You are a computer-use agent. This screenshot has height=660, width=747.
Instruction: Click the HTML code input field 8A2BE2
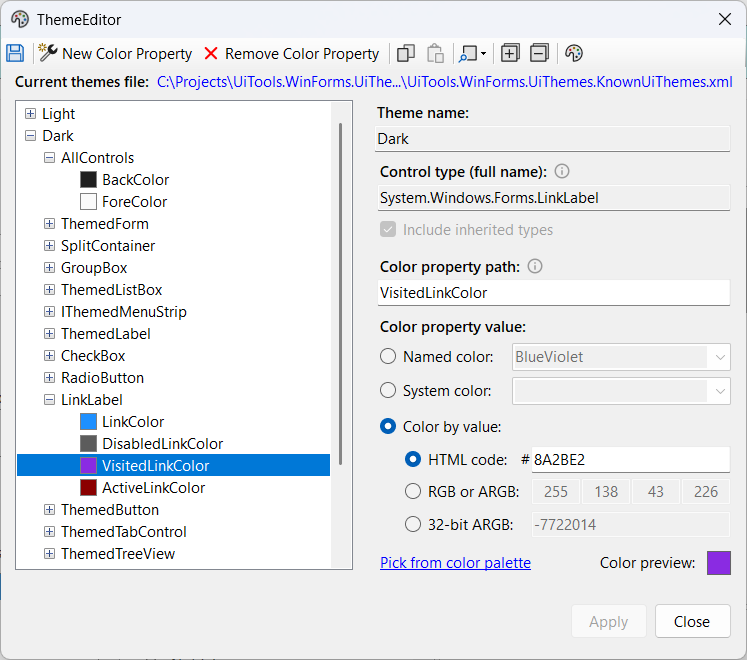pyautogui.click(x=630, y=459)
